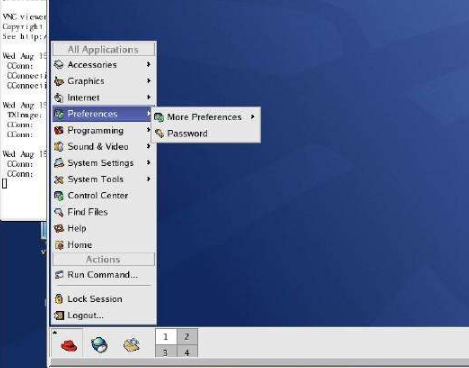Expand the More Preferences submenu arrow
The image size is (469, 368).
[253, 117]
